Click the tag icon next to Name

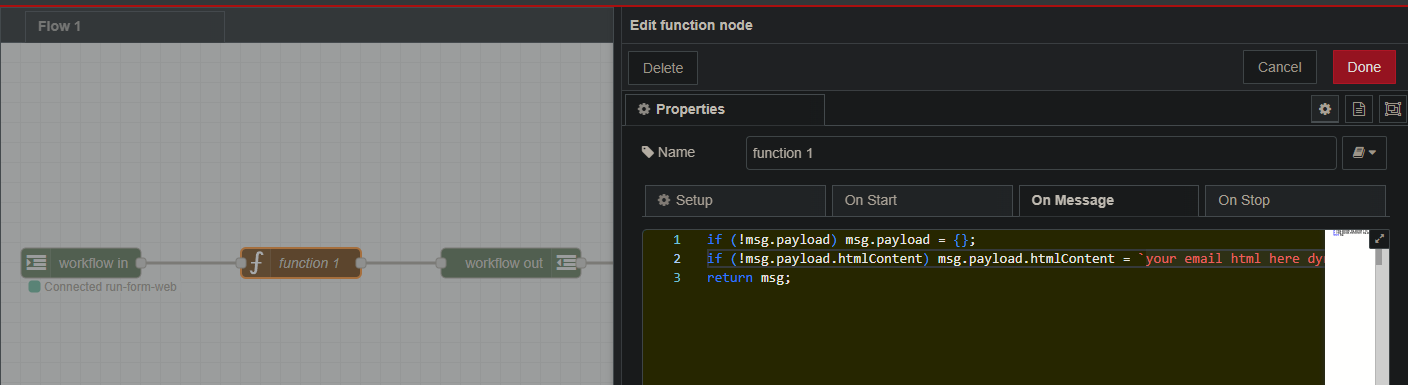[x=647, y=152]
